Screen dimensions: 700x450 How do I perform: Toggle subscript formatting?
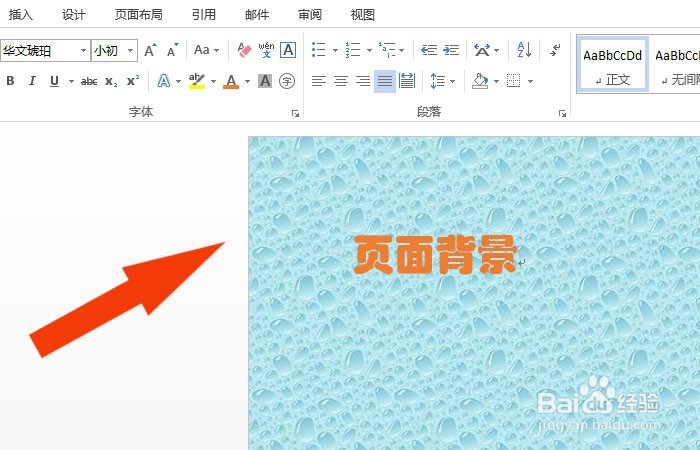pyautogui.click(x=111, y=81)
